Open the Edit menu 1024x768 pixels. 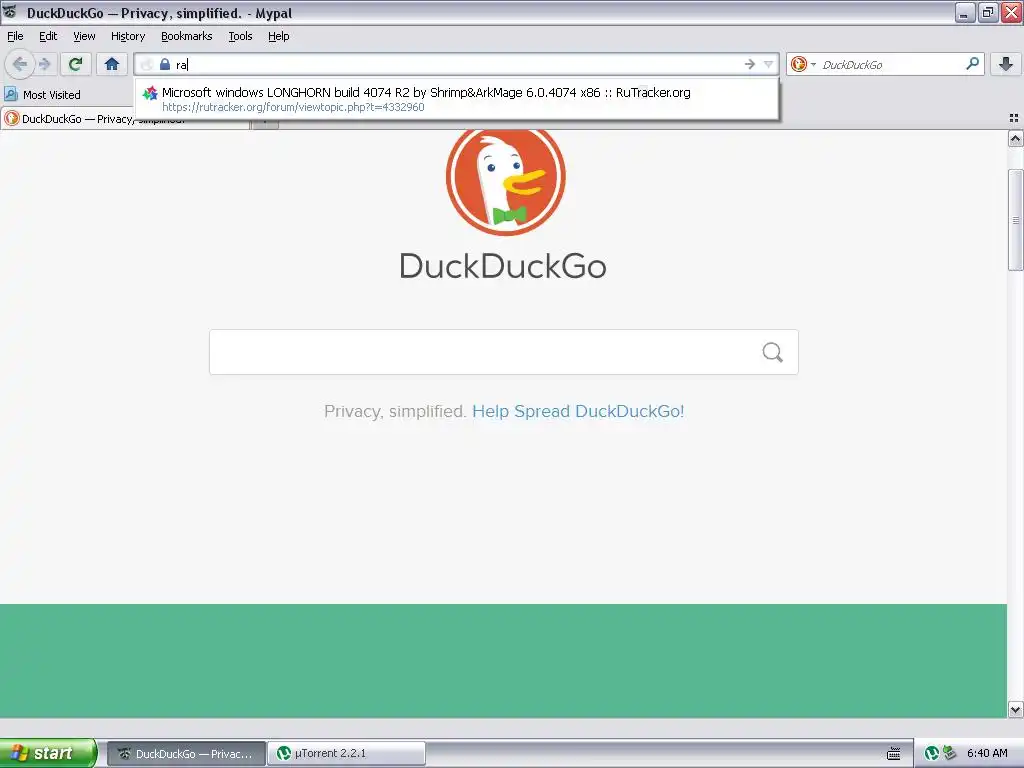(x=48, y=36)
